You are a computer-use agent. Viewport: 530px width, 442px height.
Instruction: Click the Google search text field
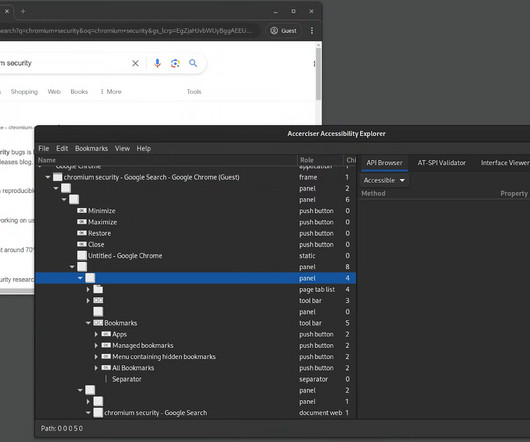(x=64, y=63)
